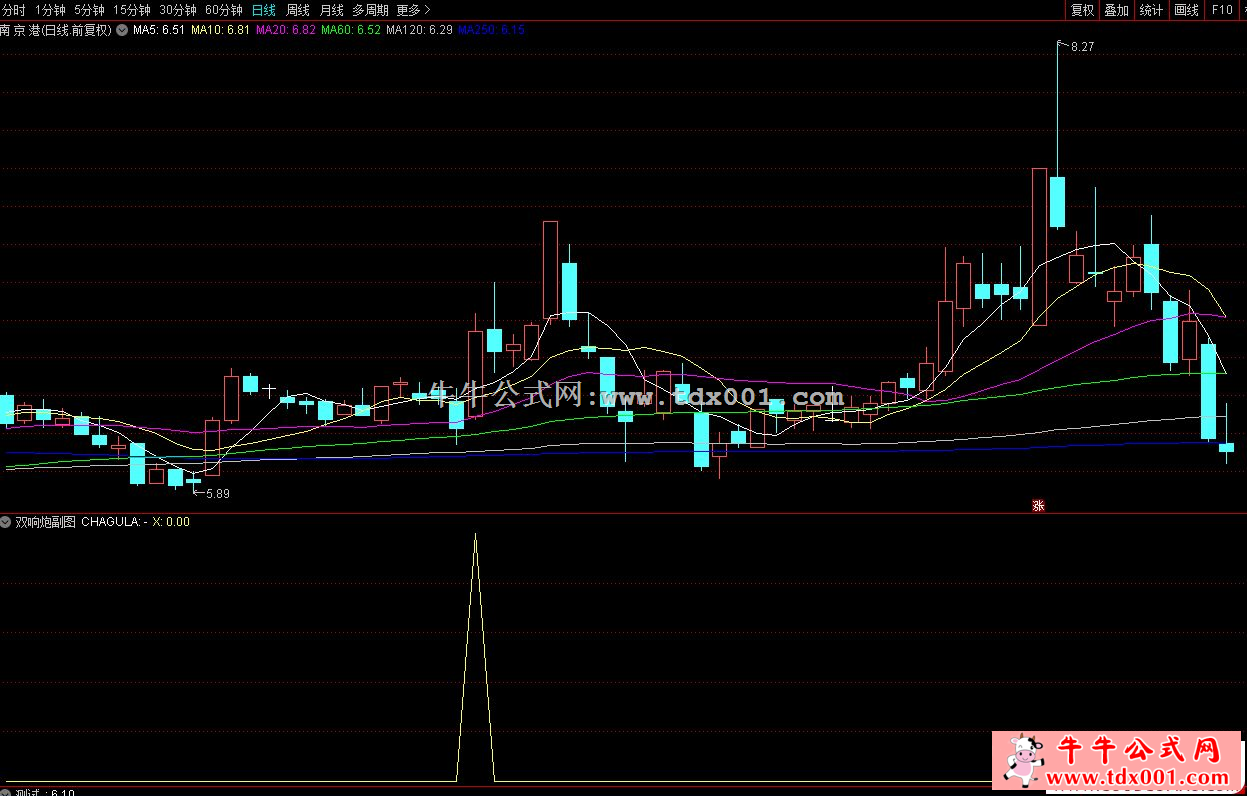Screen dimensions: 1247x796
Task: Select the 日线 daily tab
Action: 264,10
